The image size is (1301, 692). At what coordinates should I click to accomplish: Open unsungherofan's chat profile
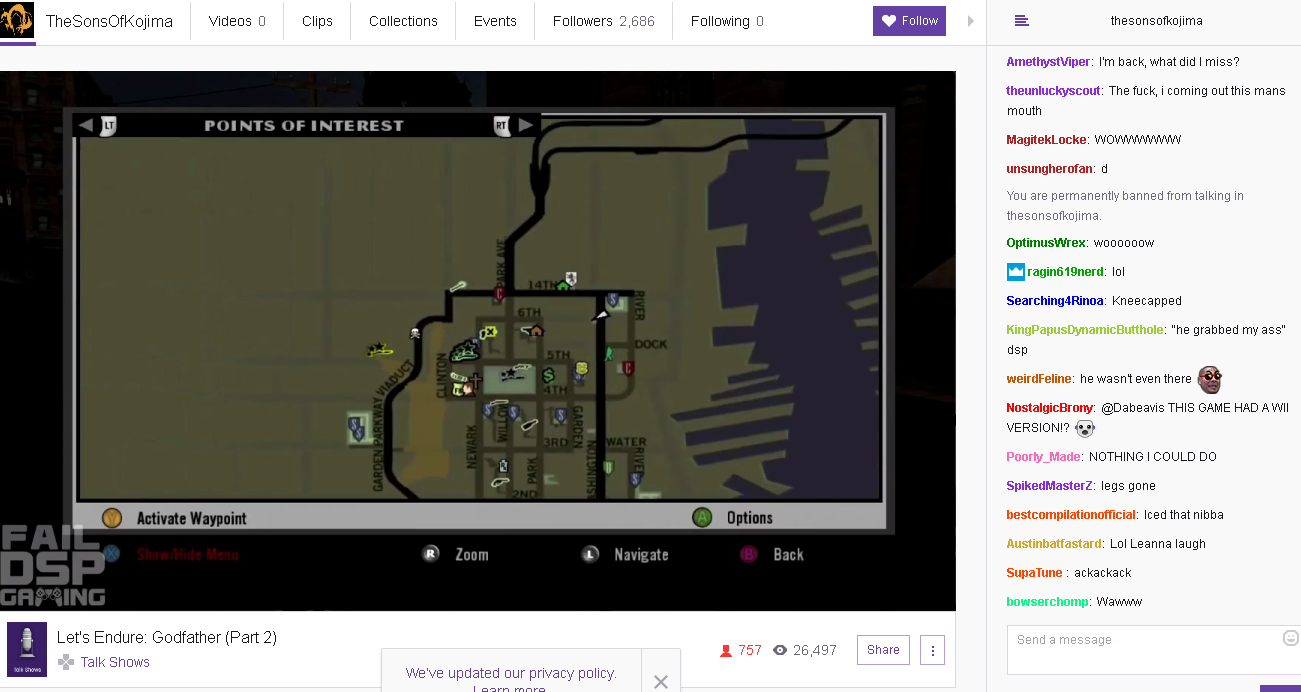point(1049,169)
